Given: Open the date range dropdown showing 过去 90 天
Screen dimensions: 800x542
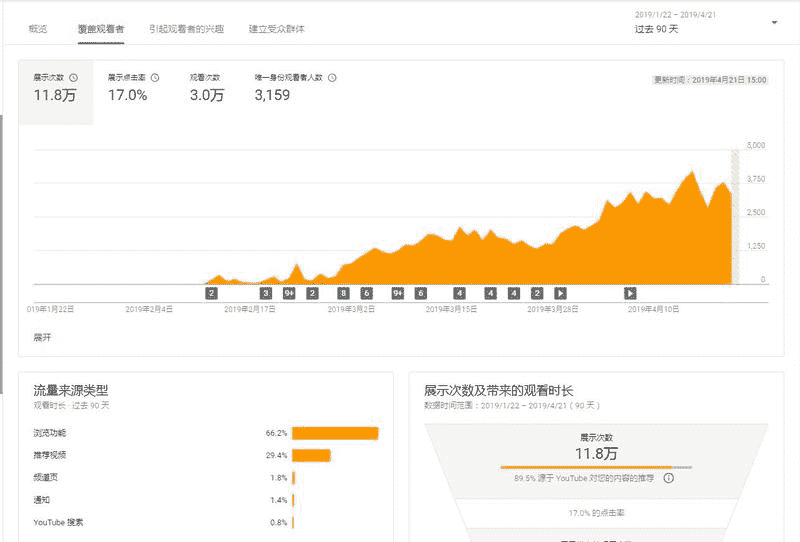Looking at the screenshot, I should coord(774,22).
